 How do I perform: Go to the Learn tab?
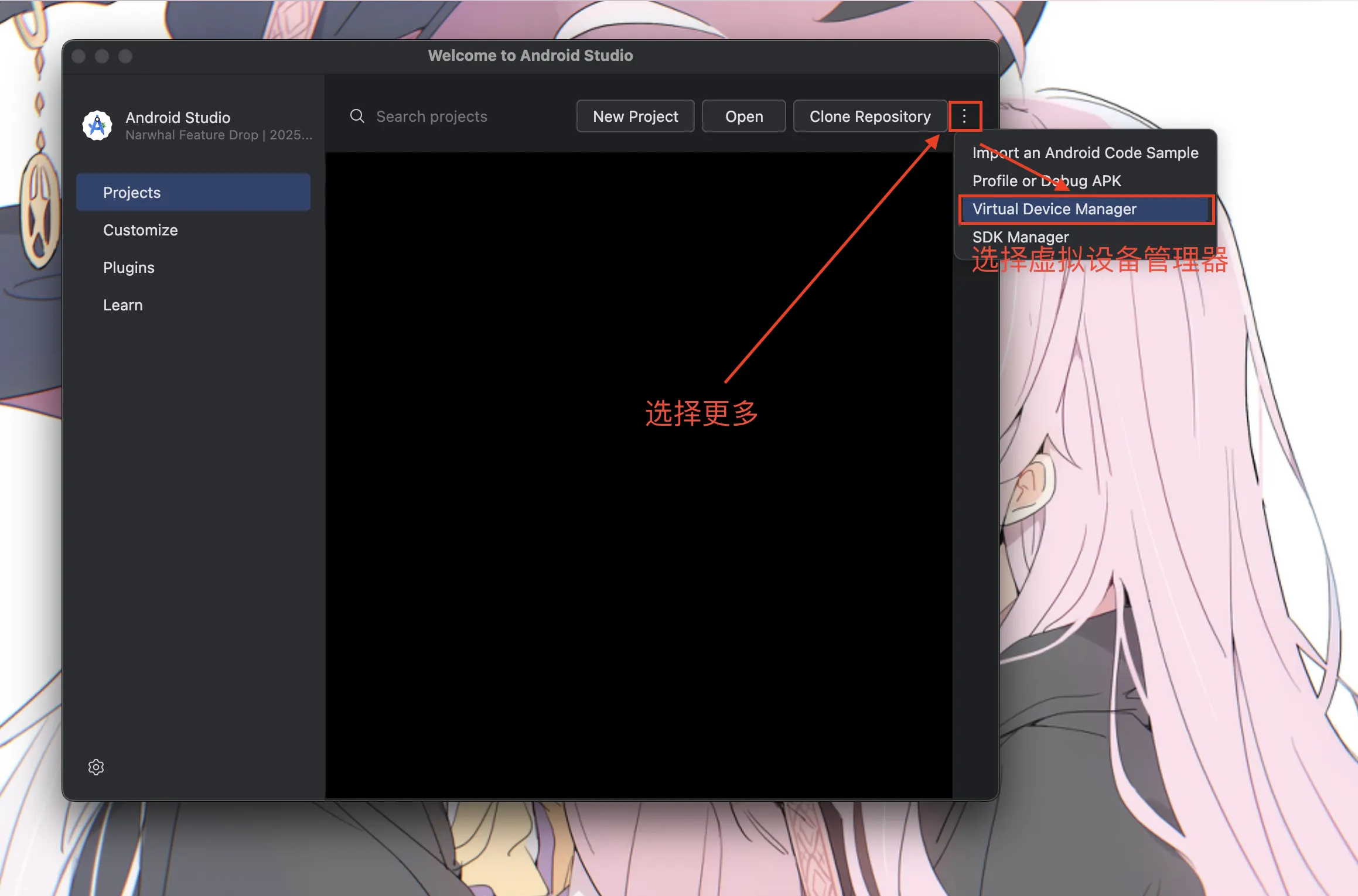pos(123,305)
